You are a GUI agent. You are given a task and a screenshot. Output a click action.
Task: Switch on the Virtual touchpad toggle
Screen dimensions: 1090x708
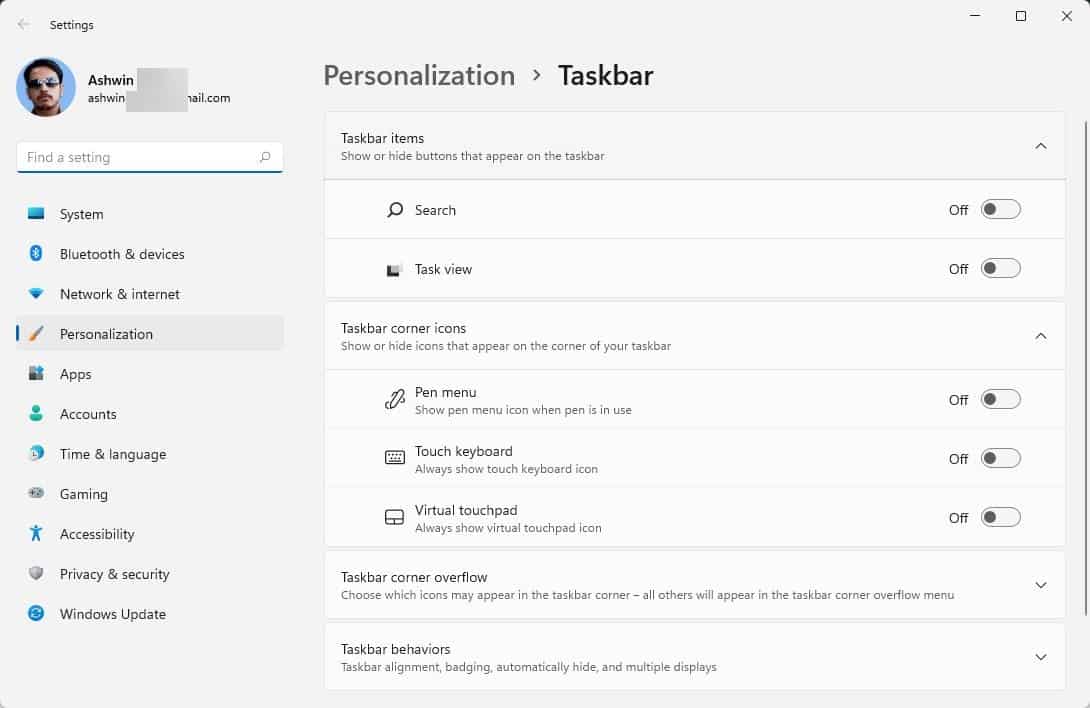pos(1000,518)
